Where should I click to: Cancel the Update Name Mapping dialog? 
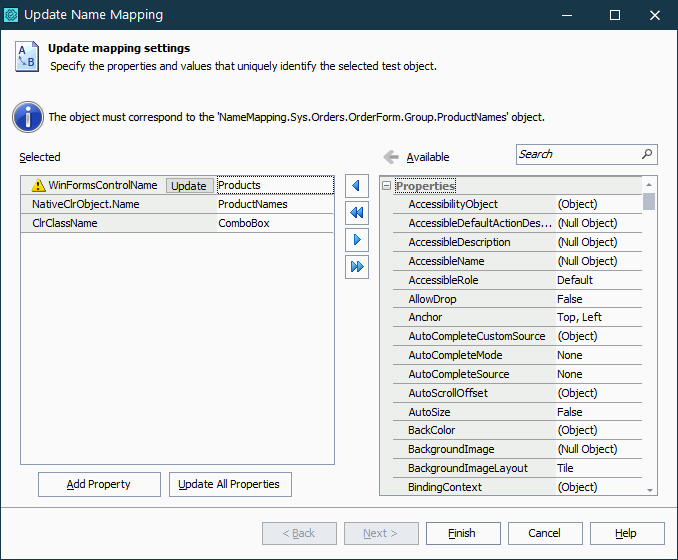pos(545,533)
